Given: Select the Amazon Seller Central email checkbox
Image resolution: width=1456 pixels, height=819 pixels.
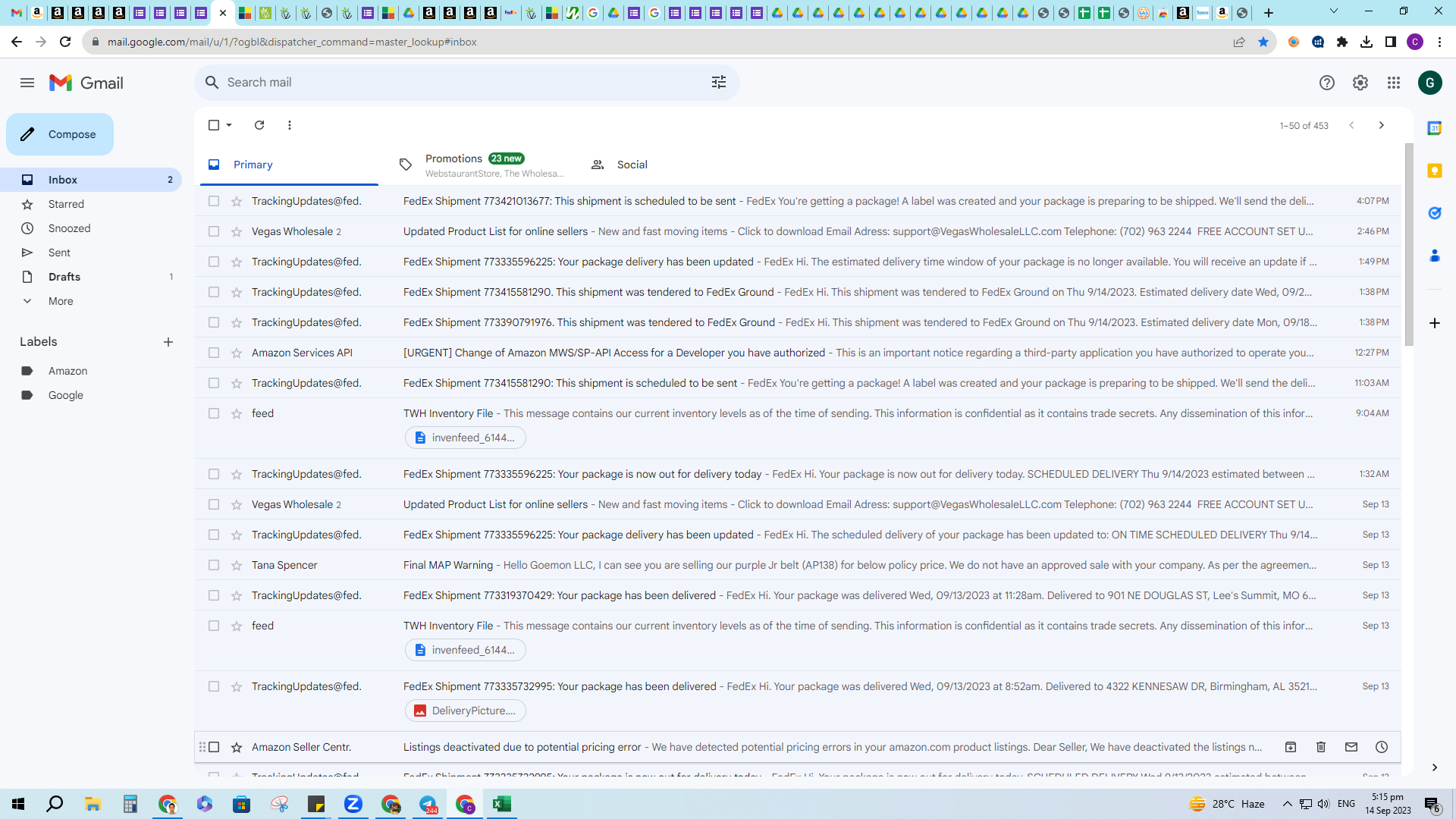Looking at the screenshot, I should point(214,747).
